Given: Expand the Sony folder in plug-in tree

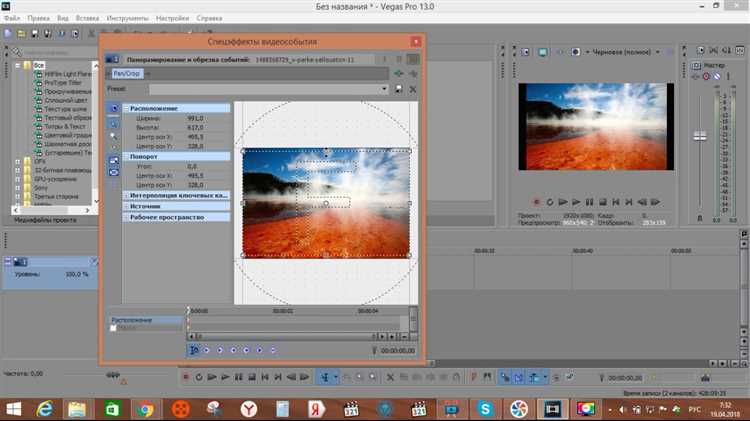Looking at the screenshot, I should [x=18, y=188].
